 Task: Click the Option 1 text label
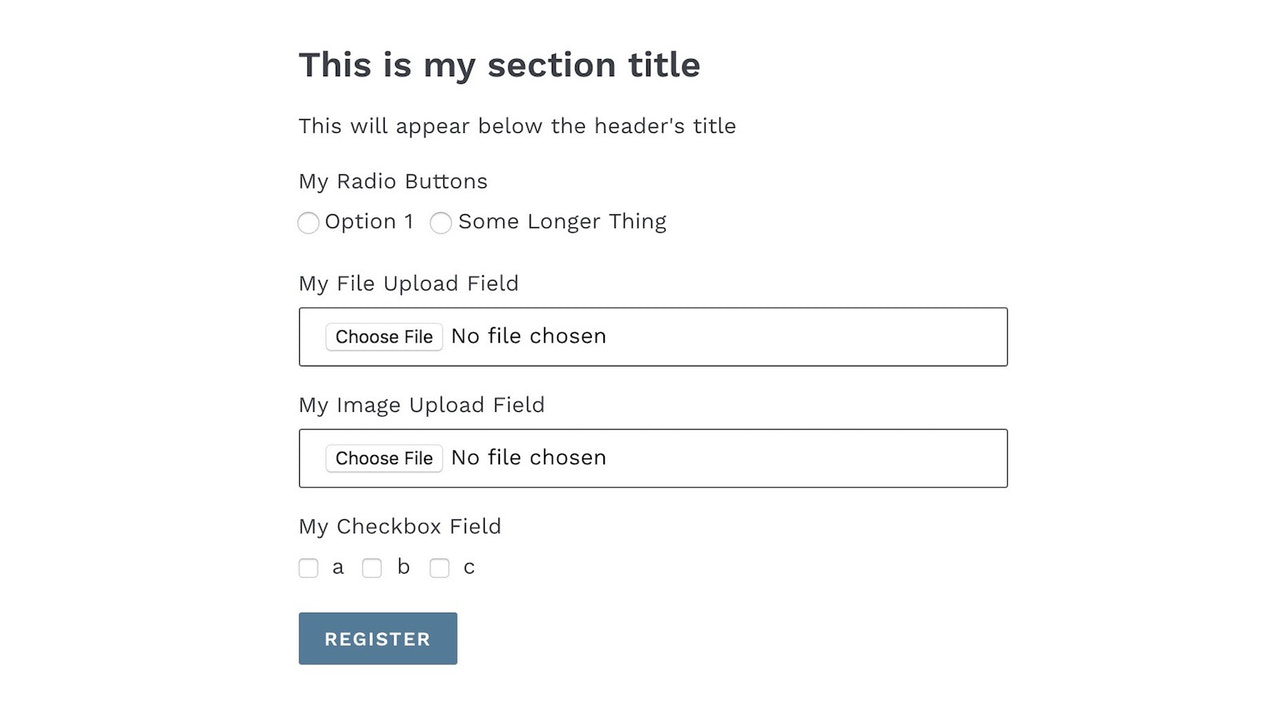[x=370, y=221]
